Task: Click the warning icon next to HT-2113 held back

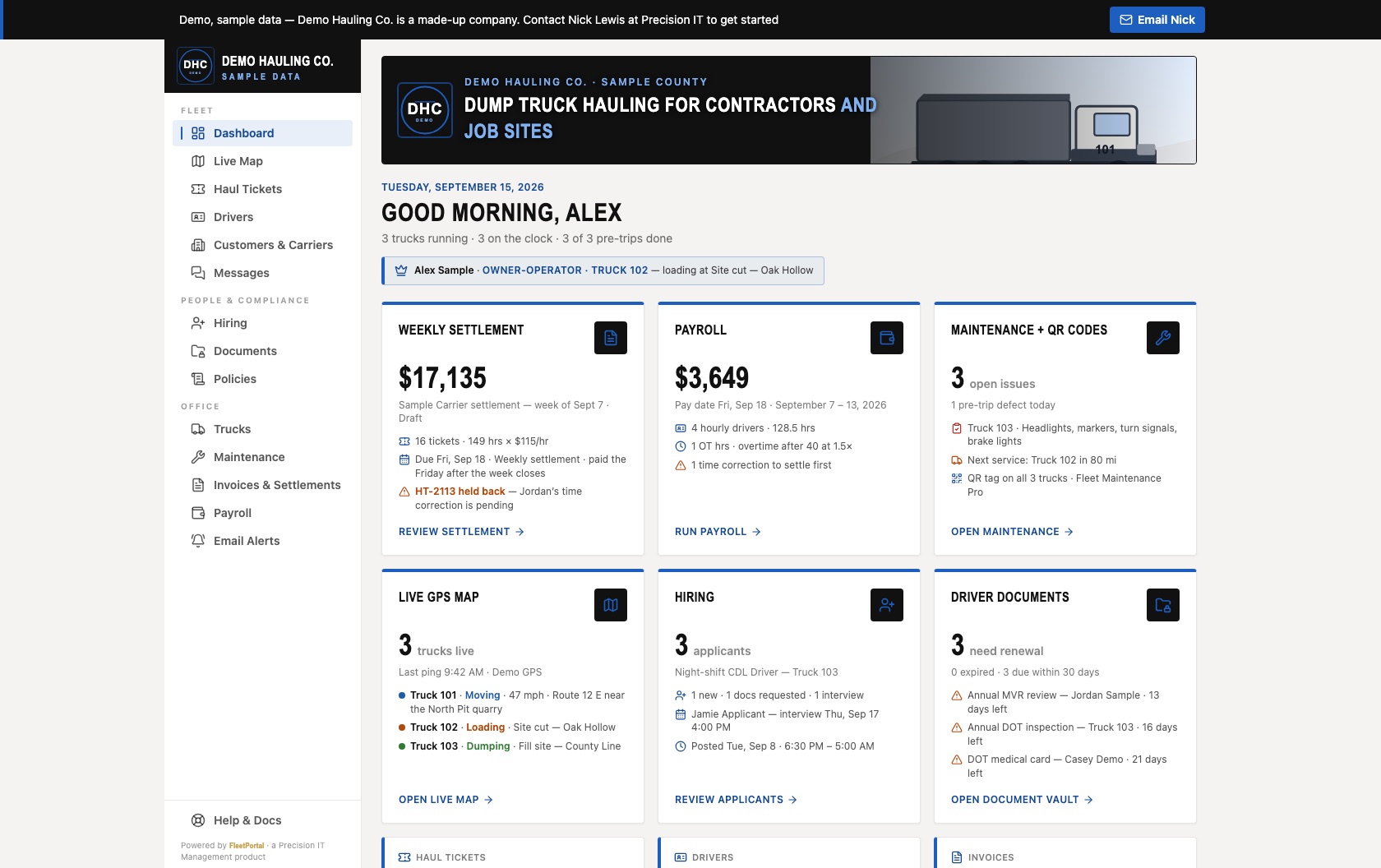Action: (404, 492)
